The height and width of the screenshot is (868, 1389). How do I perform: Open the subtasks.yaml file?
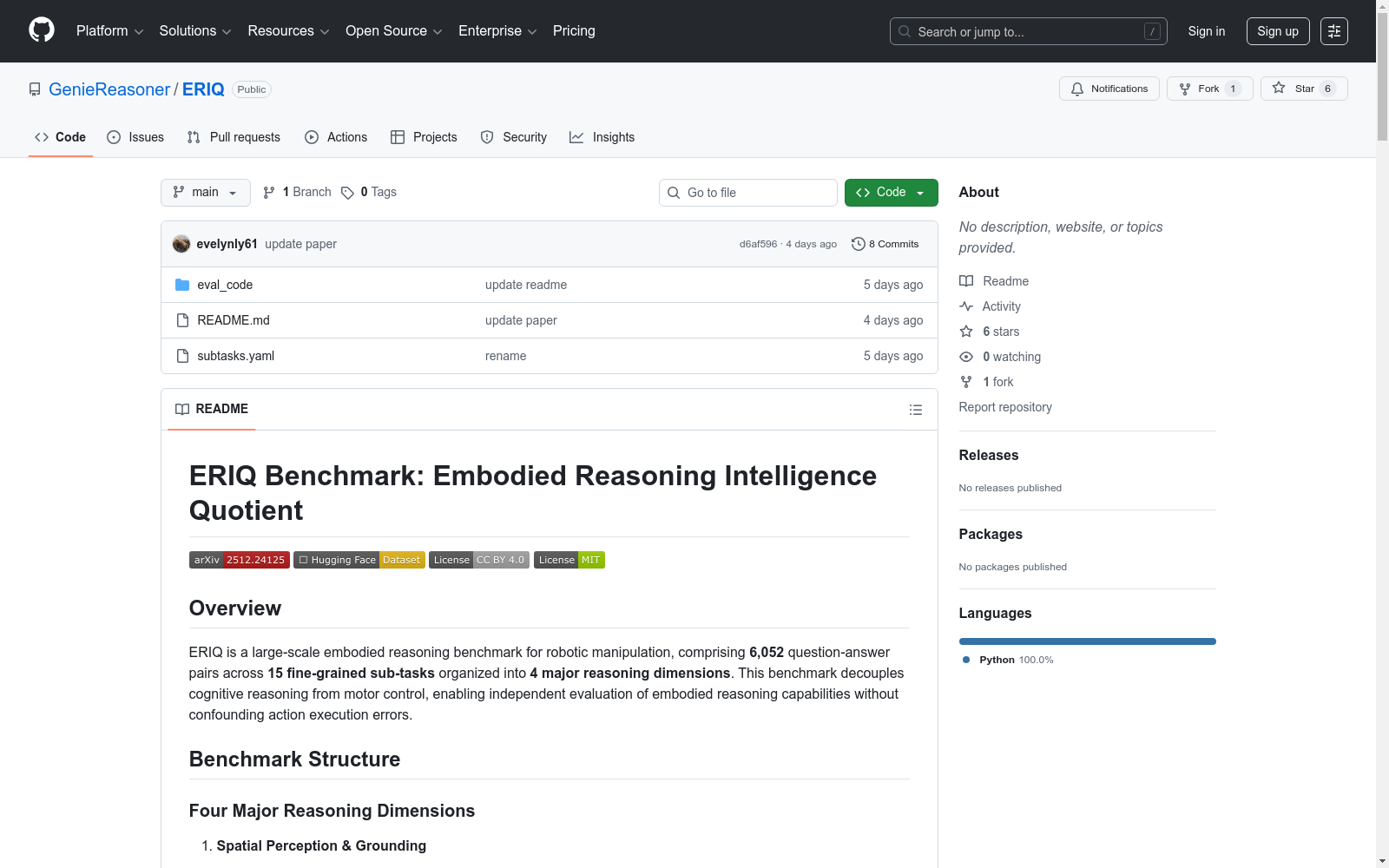tap(236, 356)
